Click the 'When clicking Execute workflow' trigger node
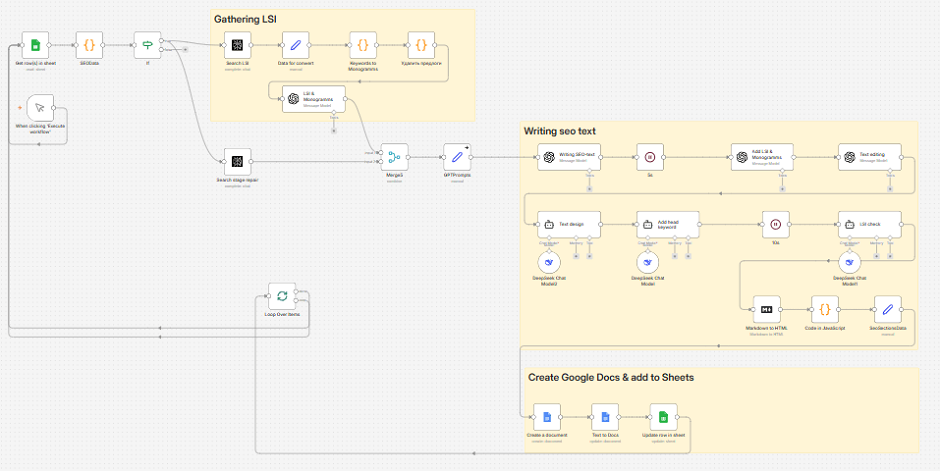The image size is (940, 471). point(37,108)
